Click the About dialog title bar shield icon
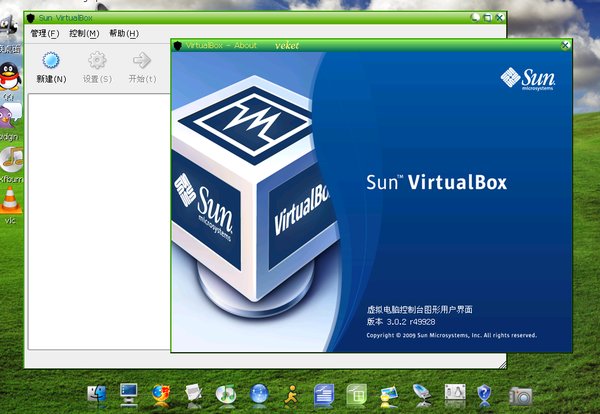This screenshot has height=414, width=600. 178,46
